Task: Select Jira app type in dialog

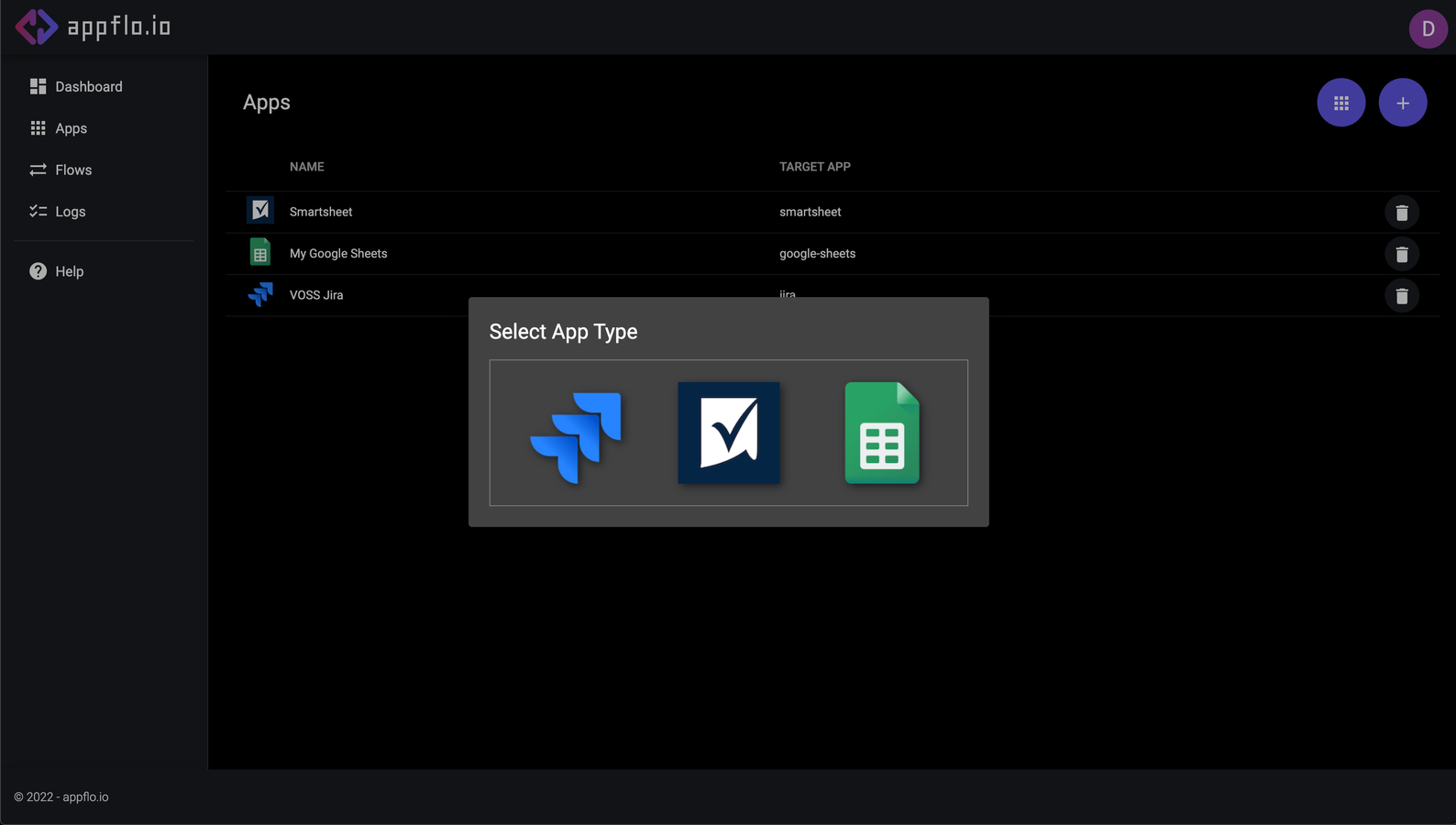Action: pos(576,437)
